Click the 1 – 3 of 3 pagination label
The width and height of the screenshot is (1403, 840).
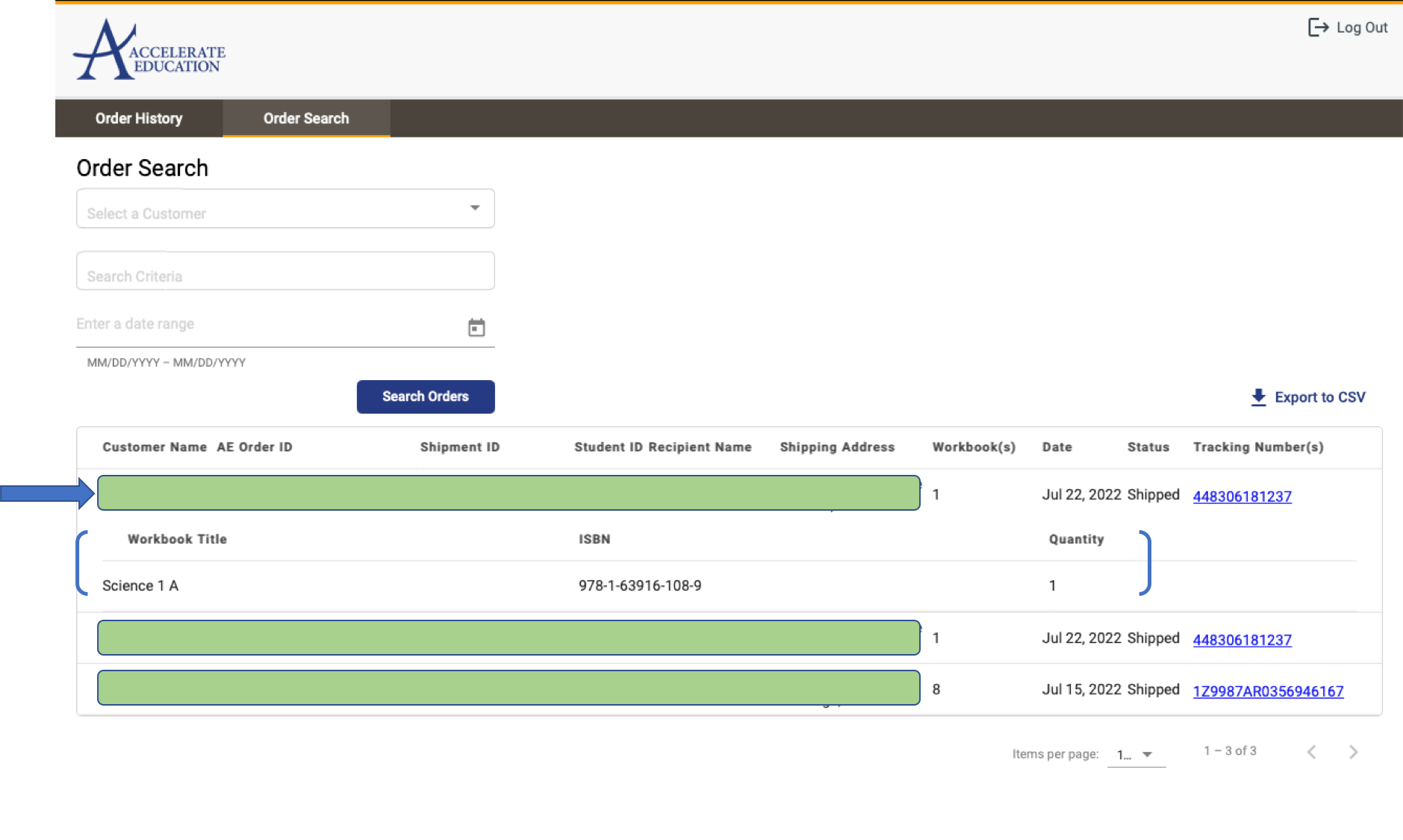[1230, 751]
